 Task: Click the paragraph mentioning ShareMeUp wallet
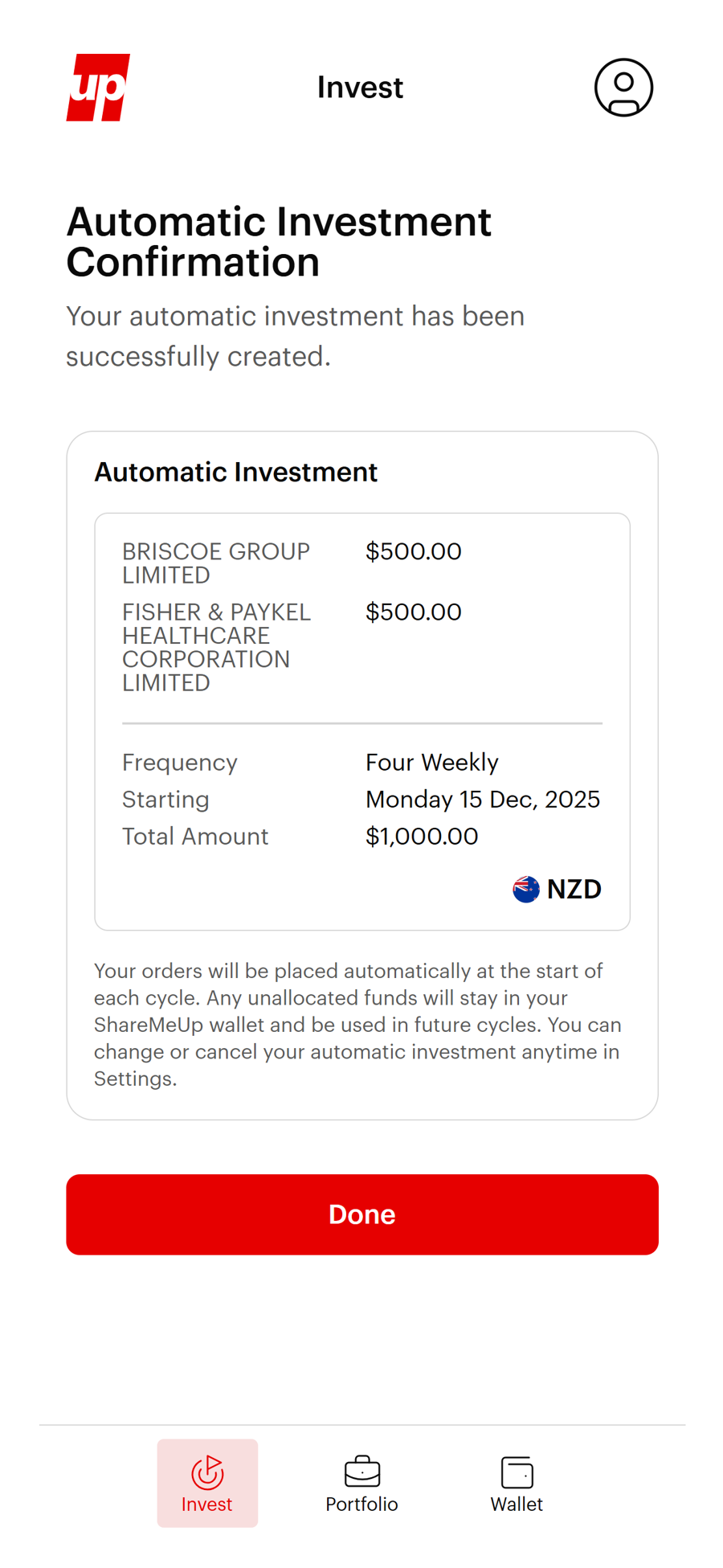click(357, 1025)
